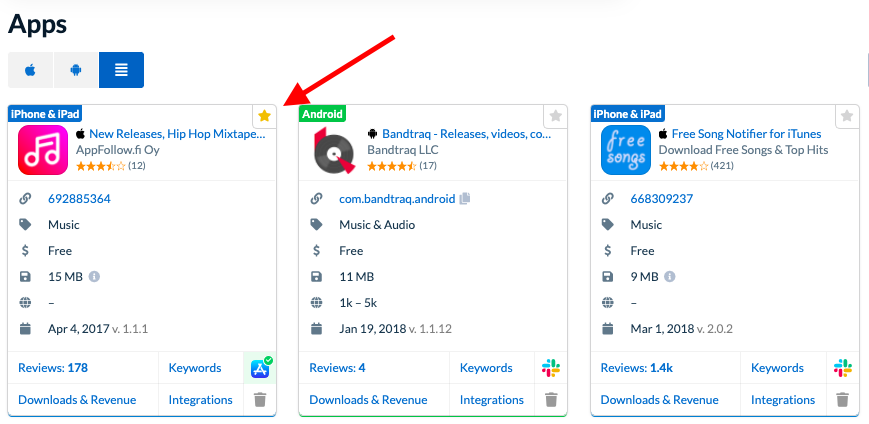
Task: Open com.bandtraq.android package link
Action: (397, 198)
